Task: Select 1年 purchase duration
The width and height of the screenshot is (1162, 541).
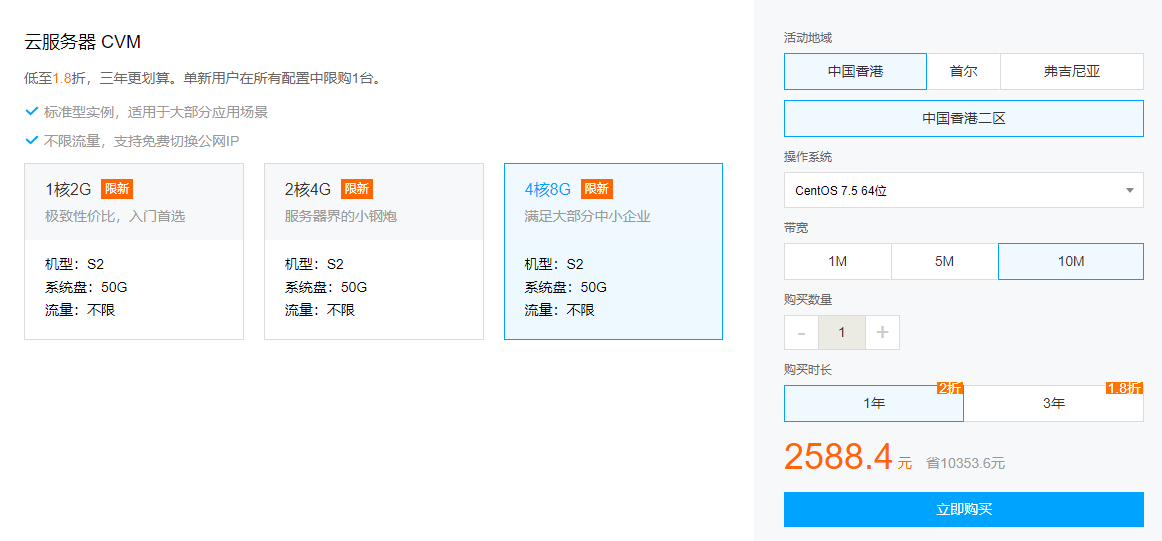Action: 874,404
